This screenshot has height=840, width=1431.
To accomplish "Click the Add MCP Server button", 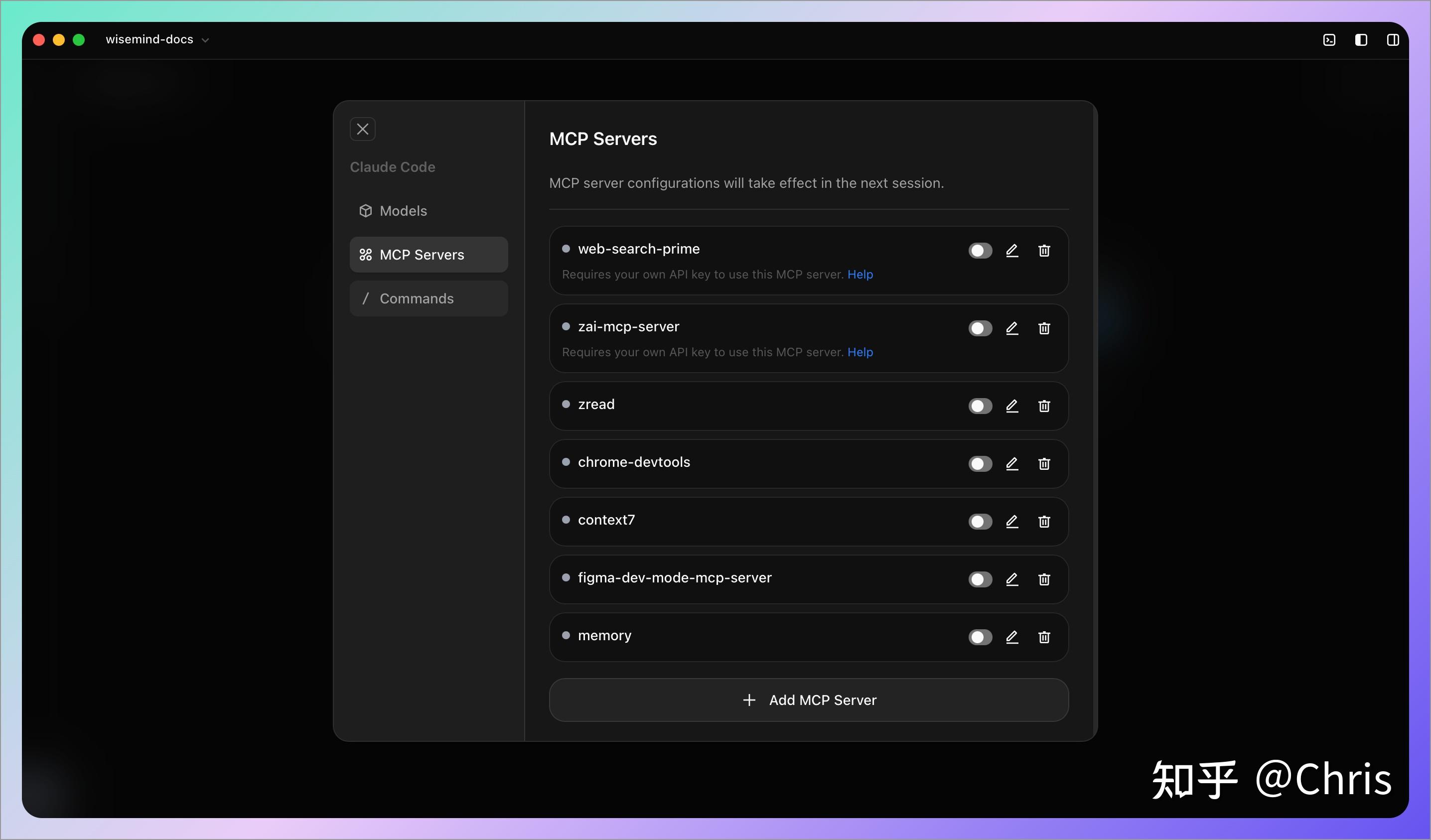I will (x=809, y=700).
